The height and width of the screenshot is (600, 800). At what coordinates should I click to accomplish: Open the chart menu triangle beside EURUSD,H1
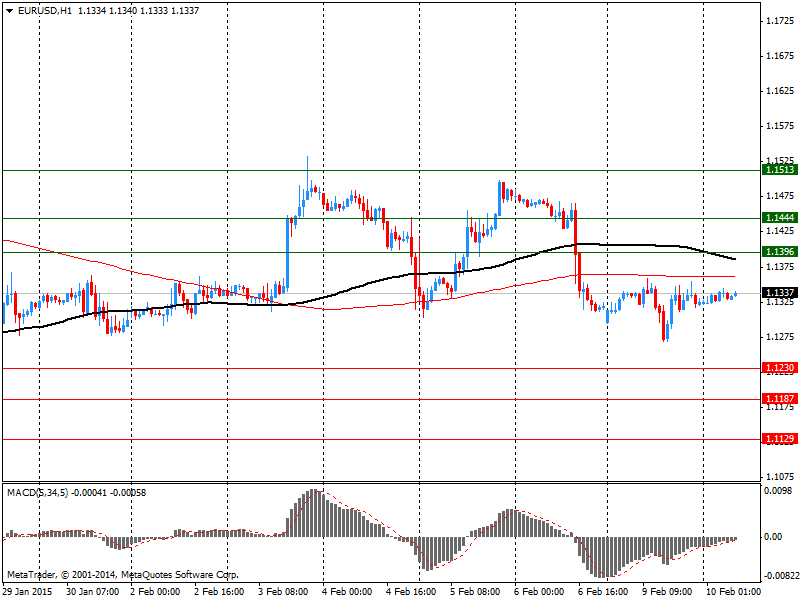[x=10, y=11]
